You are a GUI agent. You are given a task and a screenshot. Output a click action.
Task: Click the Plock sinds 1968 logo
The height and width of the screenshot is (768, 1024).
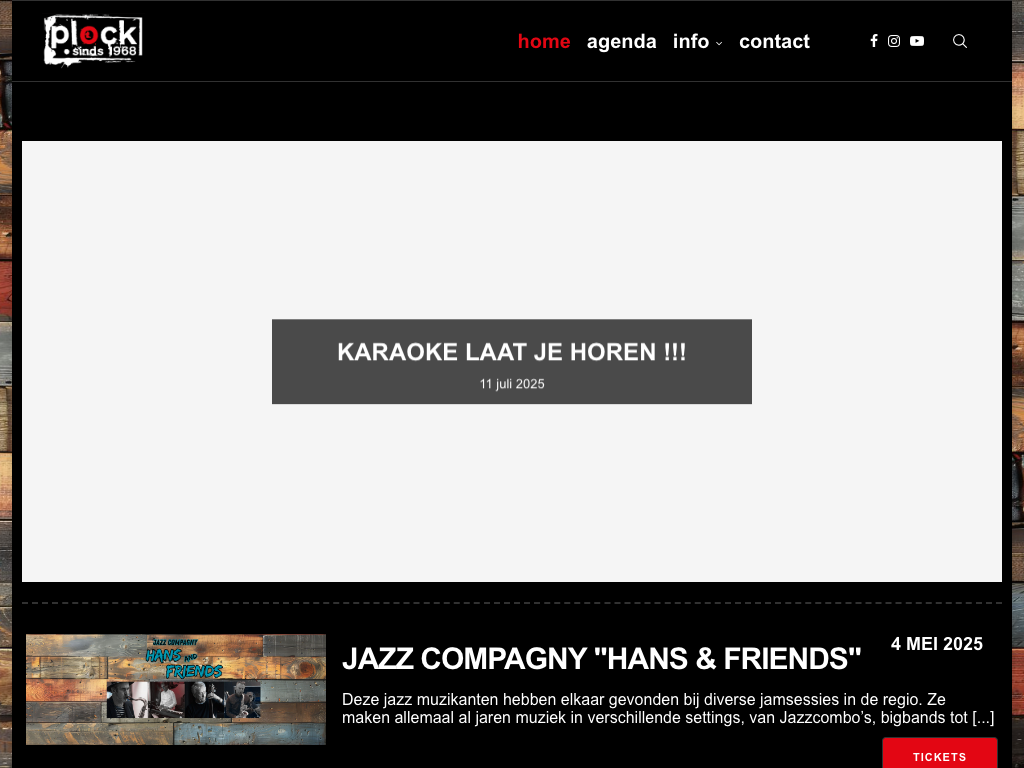93,40
